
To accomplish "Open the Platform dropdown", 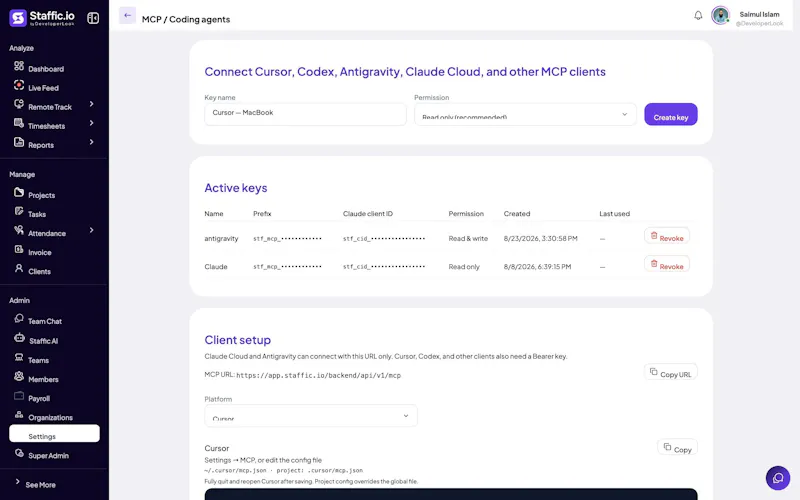I will [311, 416].
